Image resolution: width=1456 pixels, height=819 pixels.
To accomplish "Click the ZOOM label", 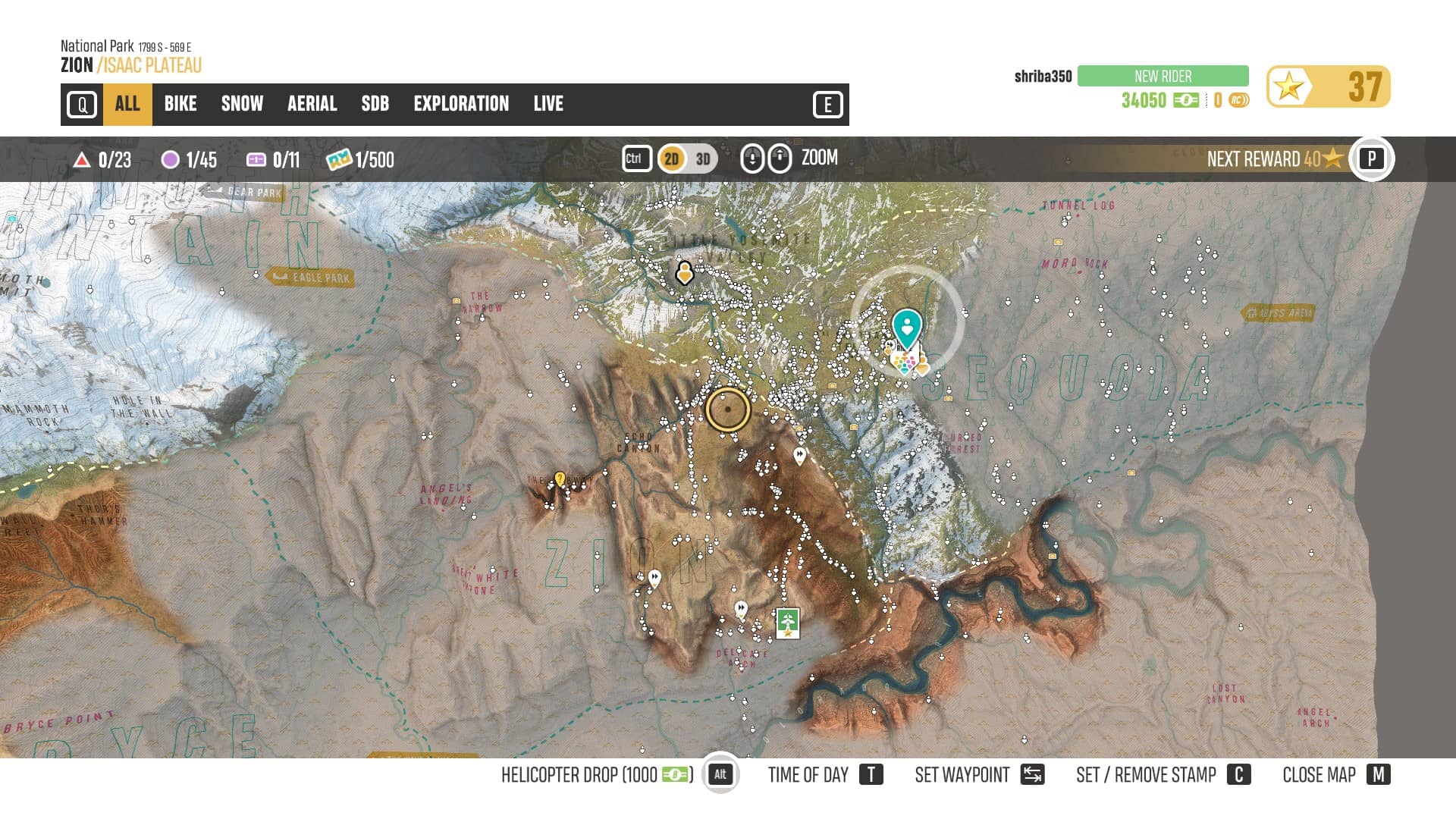I will point(820,158).
